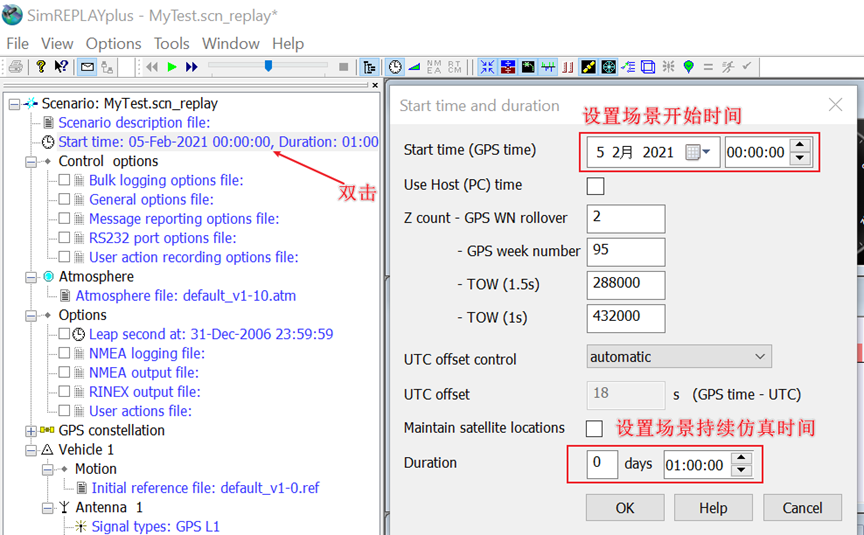The image size is (864, 535).
Task: Open the Options menu
Action: [113, 43]
